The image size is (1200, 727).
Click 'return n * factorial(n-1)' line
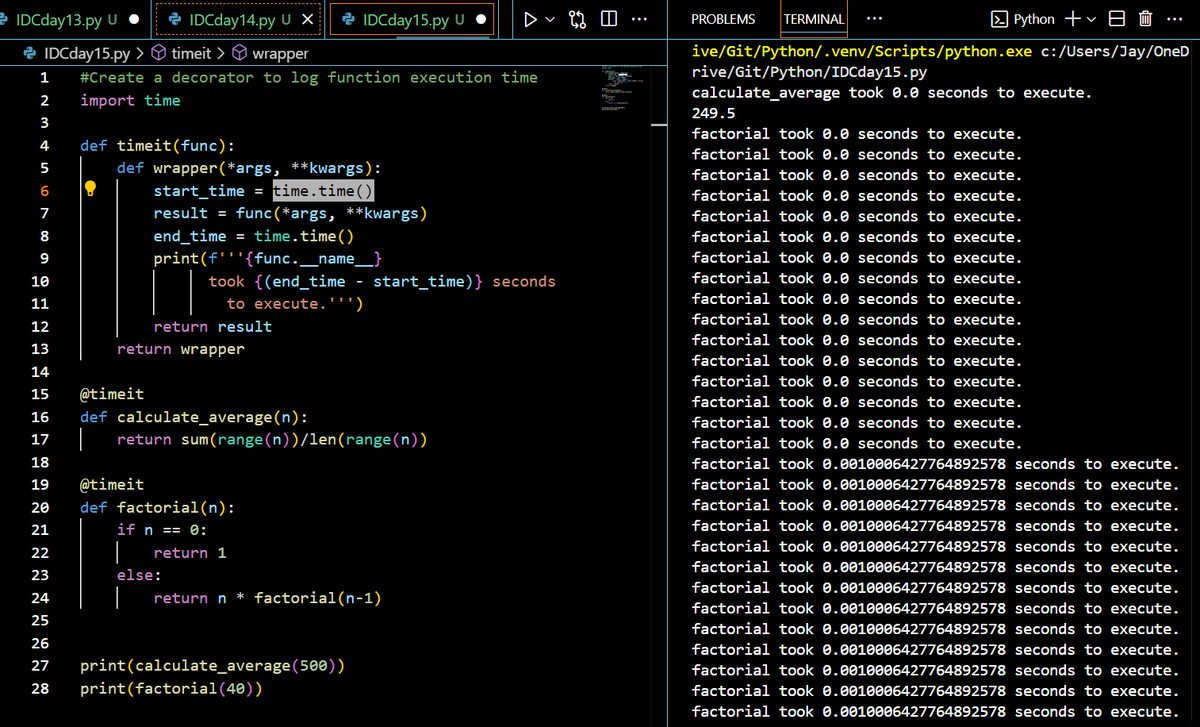point(267,598)
